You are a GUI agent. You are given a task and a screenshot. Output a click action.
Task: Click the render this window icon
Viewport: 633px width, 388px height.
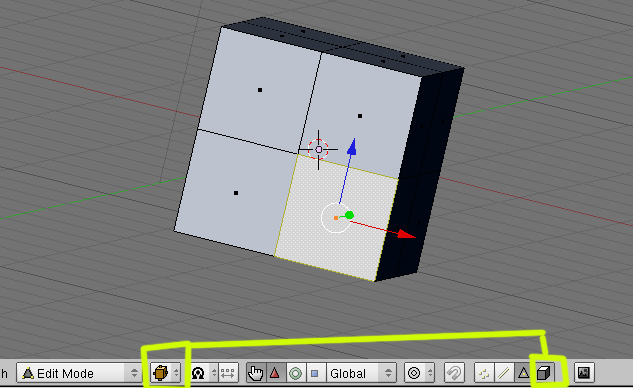tap(584, 373)
